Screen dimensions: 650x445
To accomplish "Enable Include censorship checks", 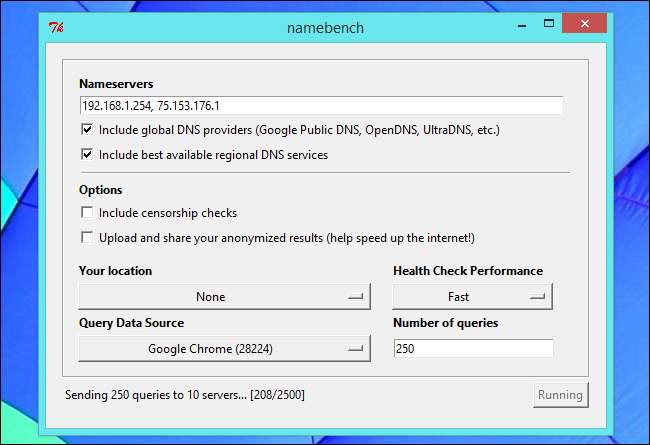I will pos(87,212).
